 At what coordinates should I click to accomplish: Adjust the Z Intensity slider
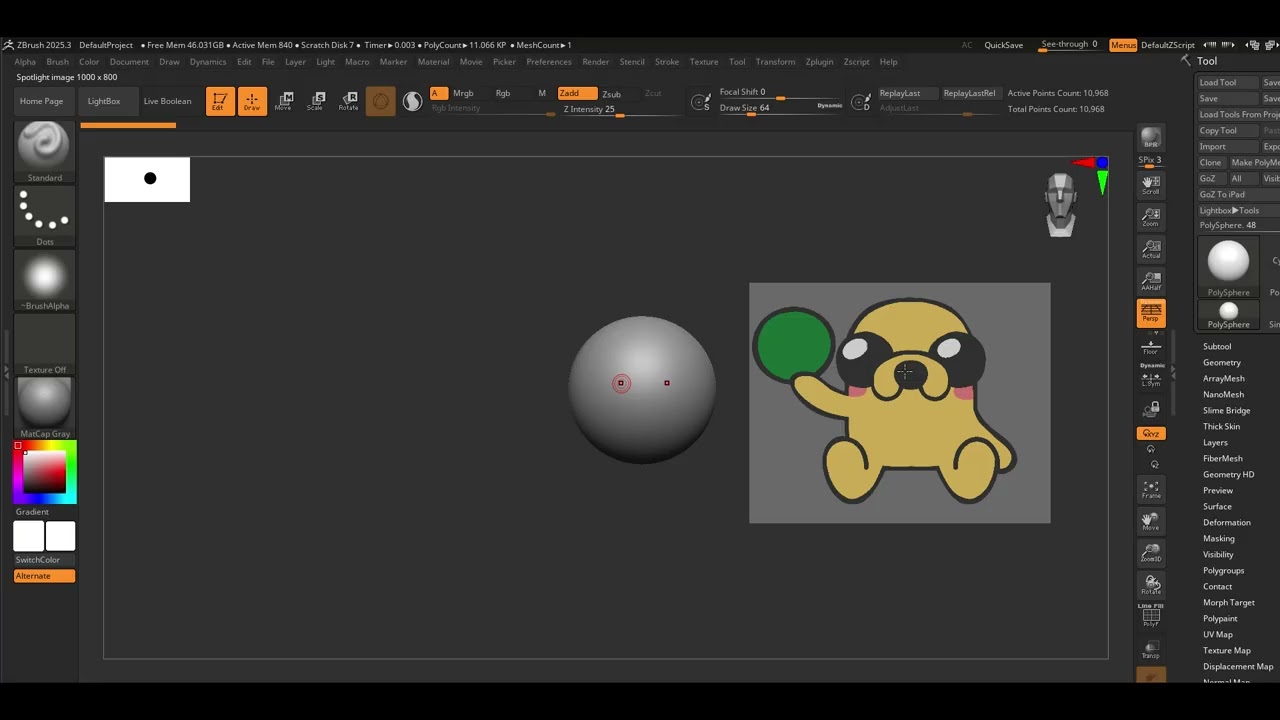coord(619,110)
